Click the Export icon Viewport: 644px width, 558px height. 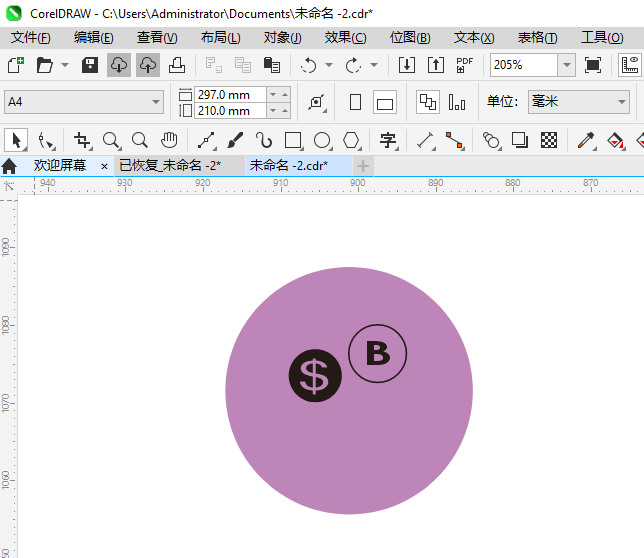click(436, 65)
